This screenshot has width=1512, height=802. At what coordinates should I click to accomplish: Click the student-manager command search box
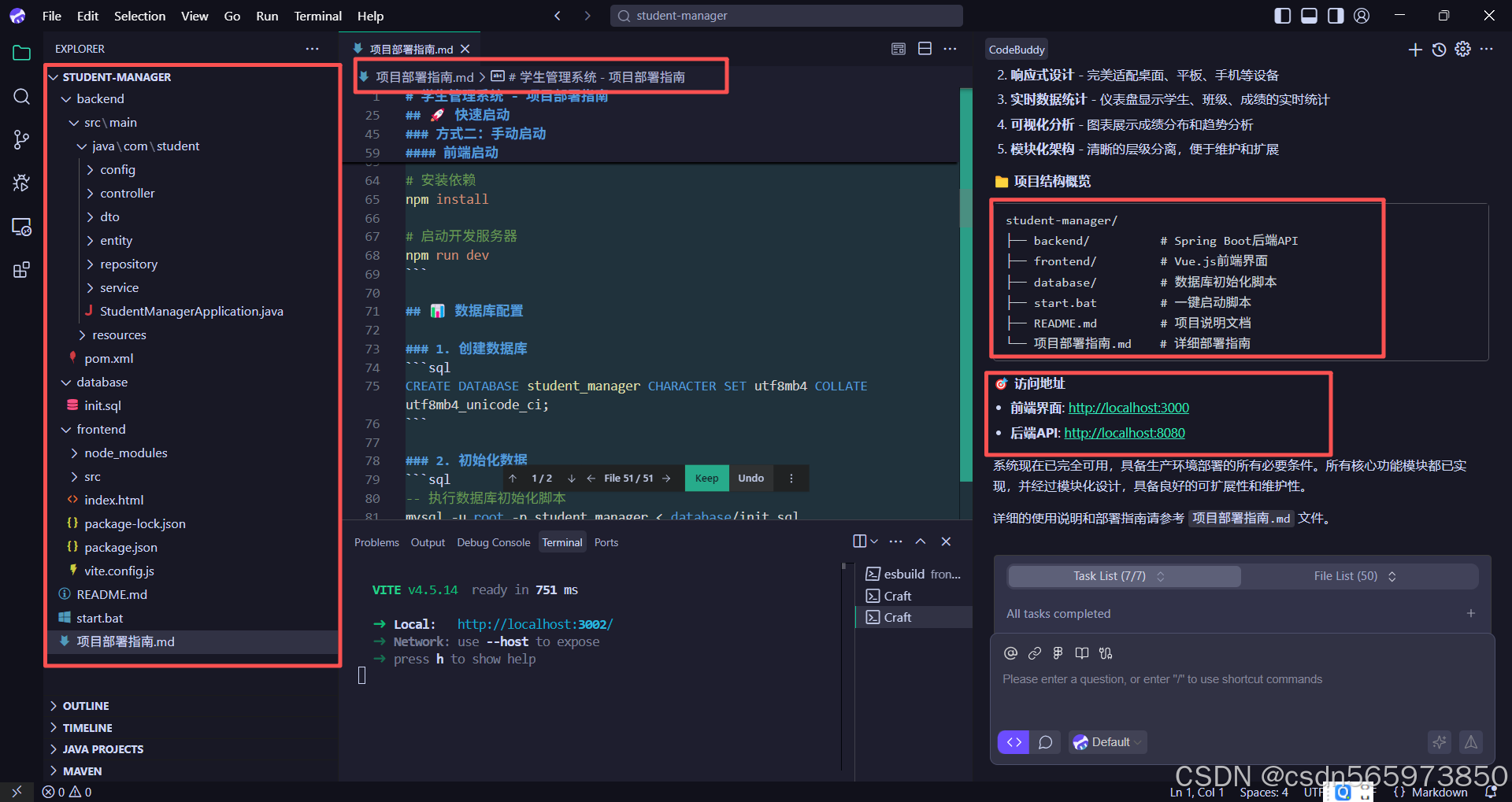[786, 16]
